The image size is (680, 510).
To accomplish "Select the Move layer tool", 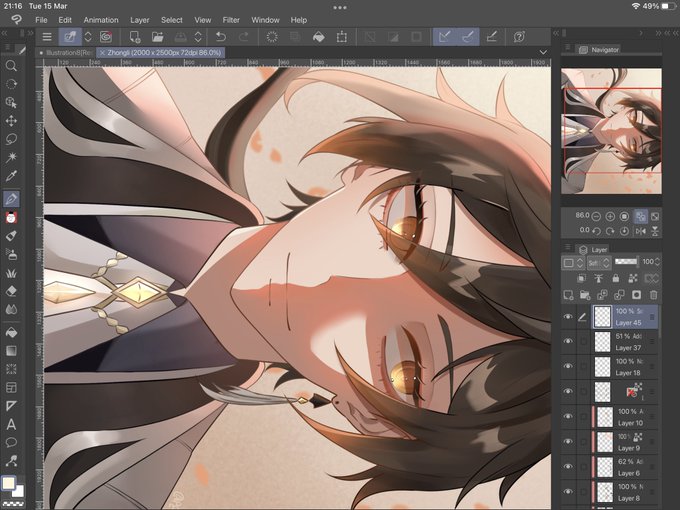I will tap(11, 121).
